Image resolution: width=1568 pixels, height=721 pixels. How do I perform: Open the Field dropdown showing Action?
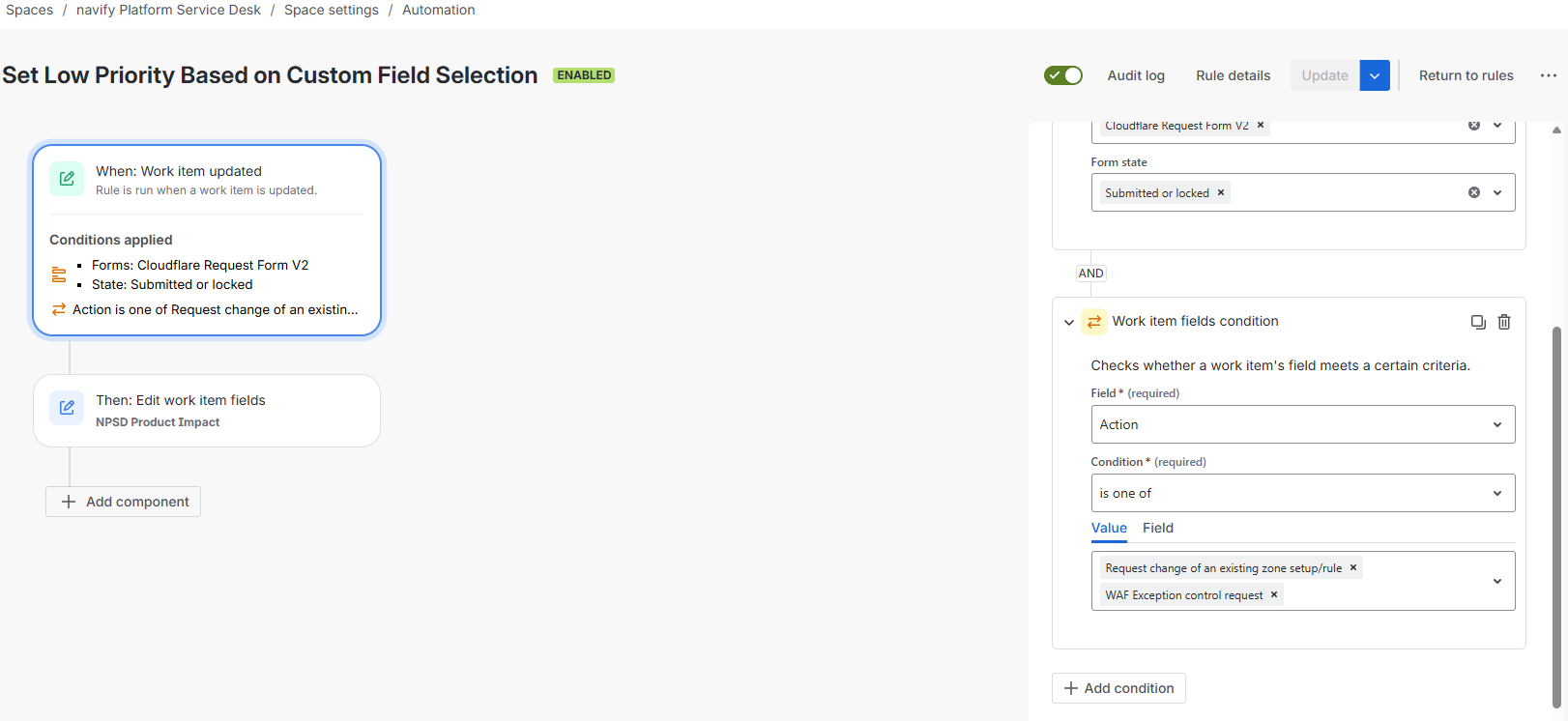coord(1303,424)
